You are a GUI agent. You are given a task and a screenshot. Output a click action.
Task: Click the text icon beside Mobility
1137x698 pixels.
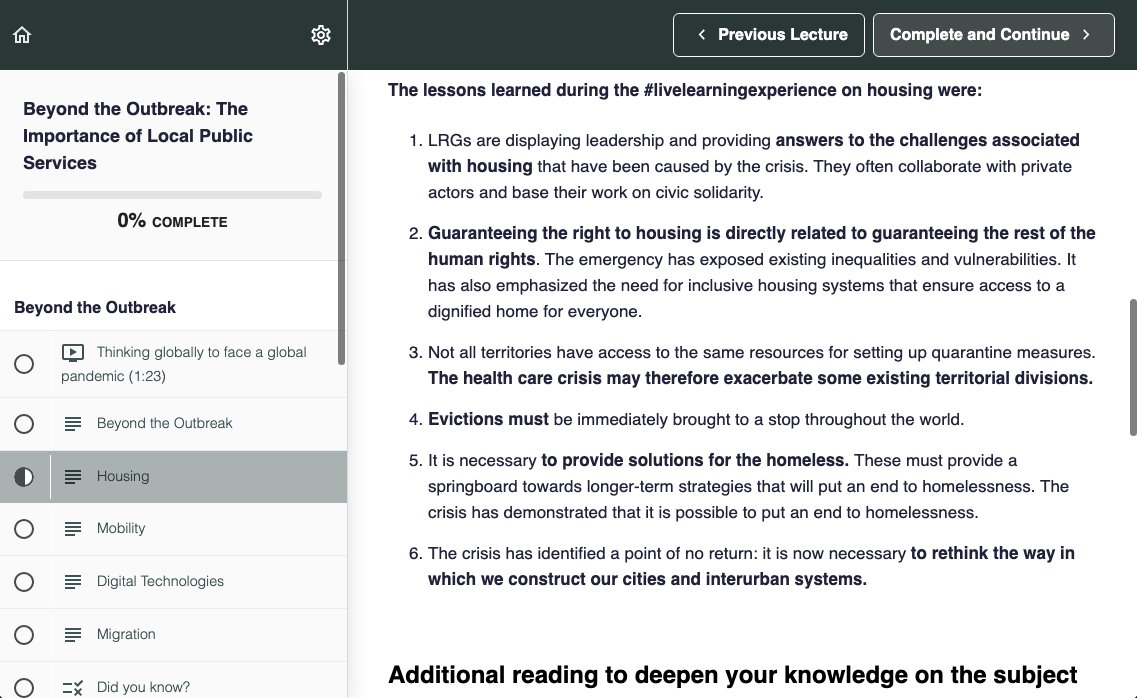click(73, 529)
